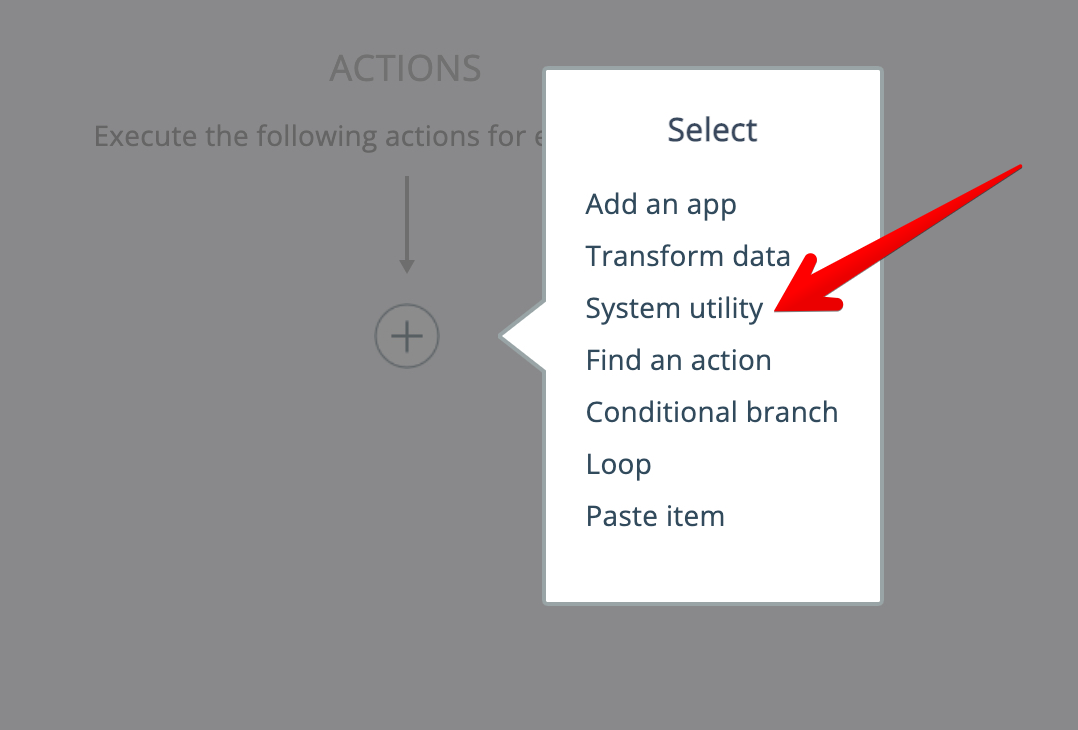Image resolution: width=1078 pixels, height=730 pixels.
Task: Add a Conditional branch step
Action: (711, 412)
